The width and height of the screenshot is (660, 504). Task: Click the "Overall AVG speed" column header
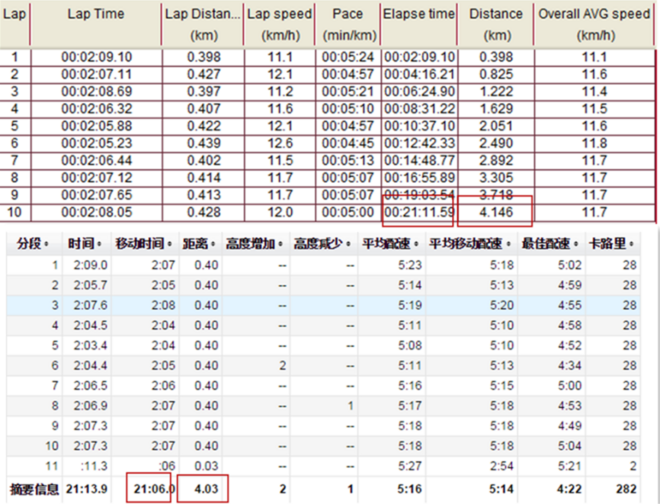594,15
